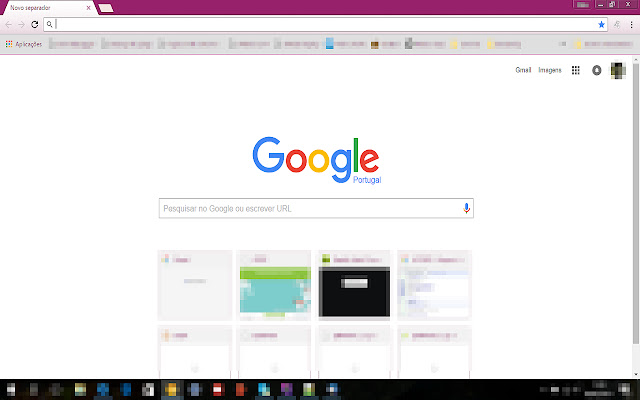Open the Aplicações apps shortcut
This screenshot has height=400, width=640.
pos(24,44)
